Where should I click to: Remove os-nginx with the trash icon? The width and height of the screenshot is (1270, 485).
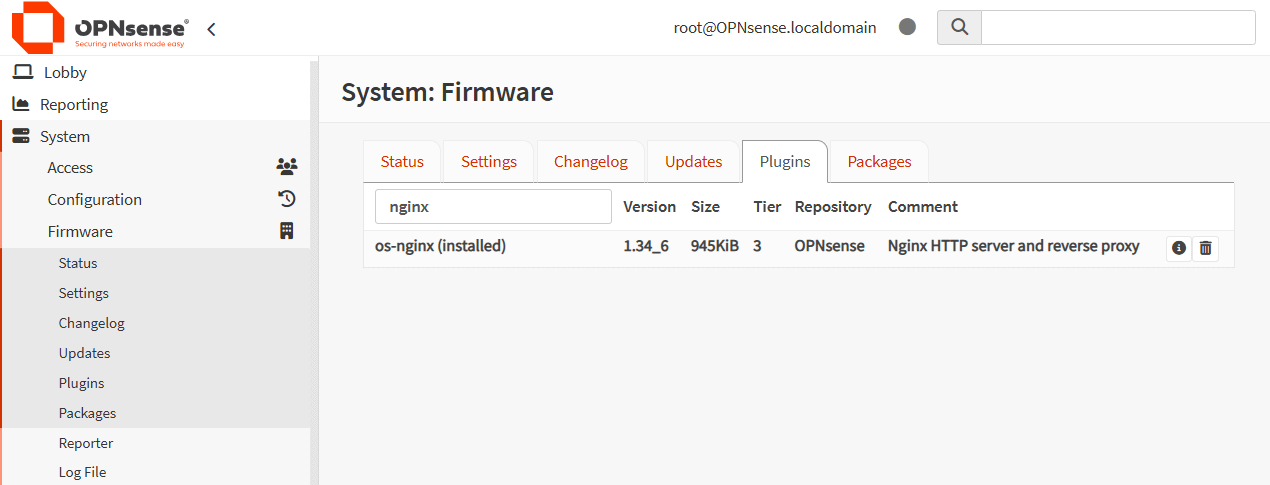point(1205,248)
